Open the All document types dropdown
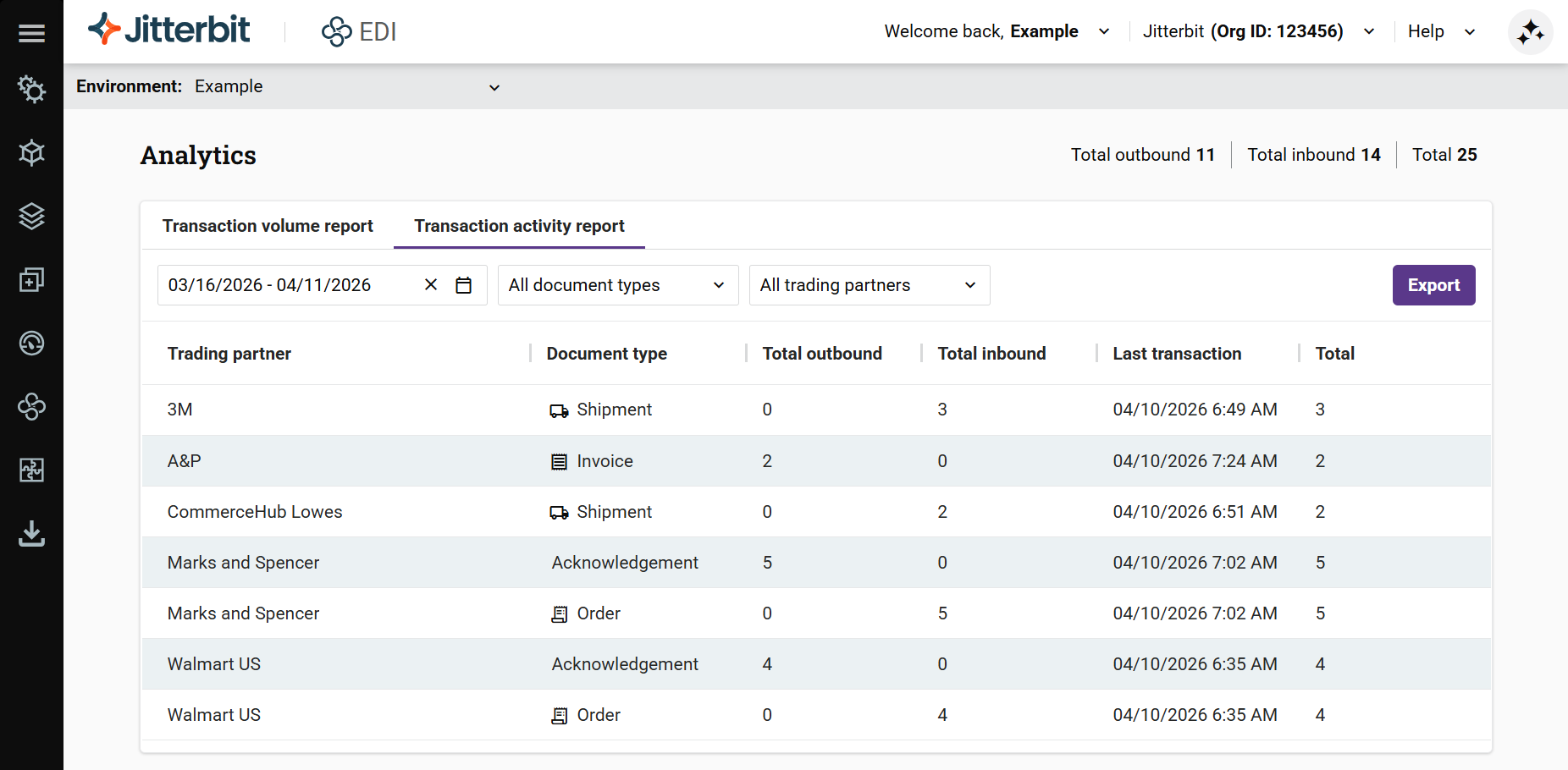The height and width of the screenshot is (770, 1568). point(618,285)
